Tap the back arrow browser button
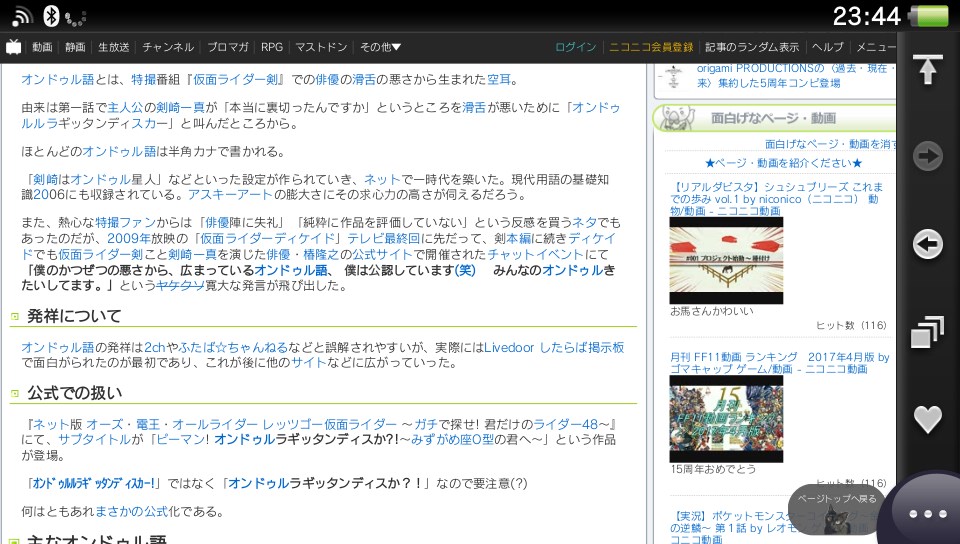The width and height of the screenshot is (960, 544). (927, 244)
